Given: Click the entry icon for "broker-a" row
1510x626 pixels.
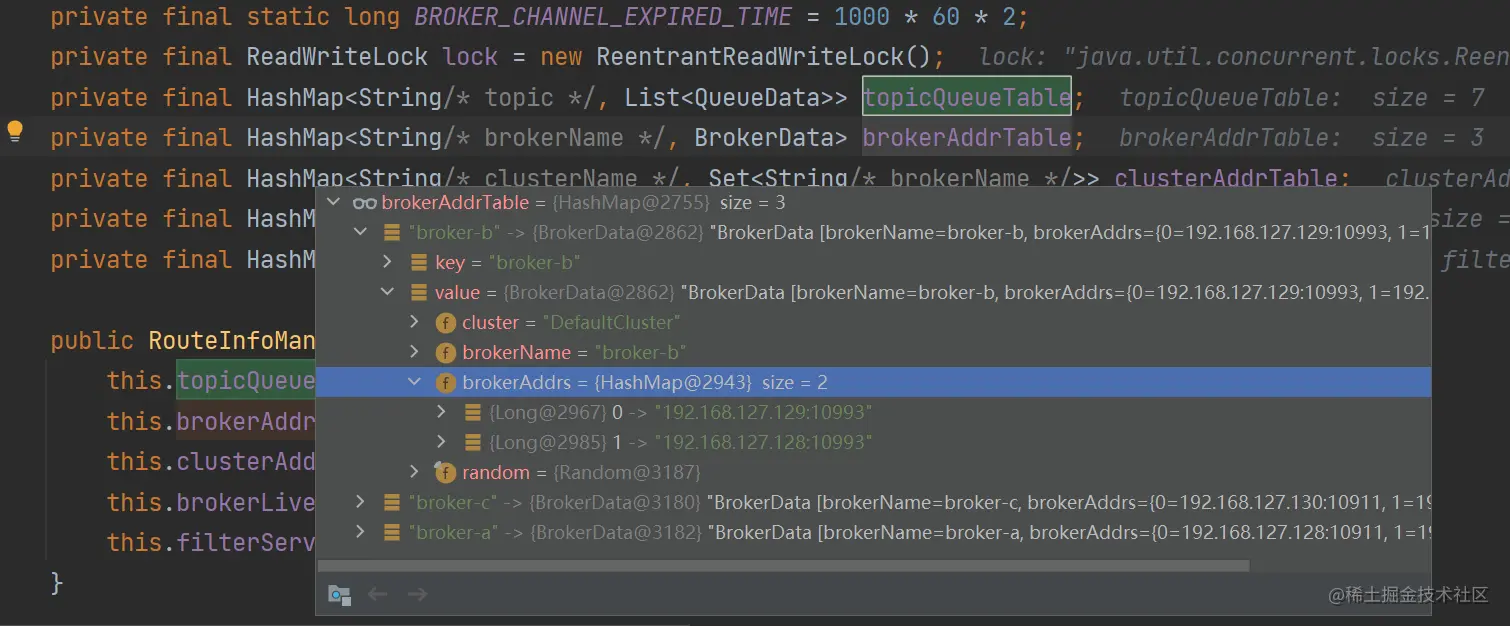Looking at the screenshot, I should click(392, 532).
